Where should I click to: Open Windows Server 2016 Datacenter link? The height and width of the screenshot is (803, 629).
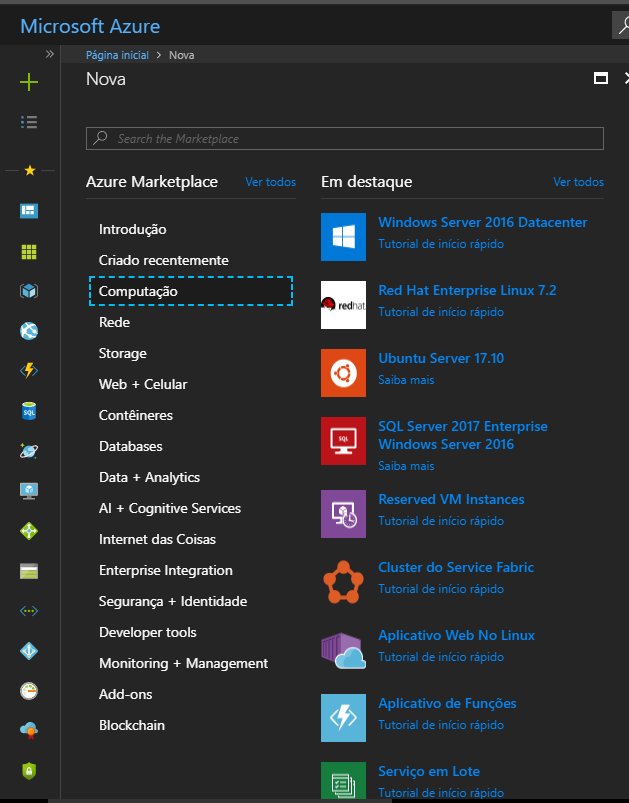click(x=483, y=222)
